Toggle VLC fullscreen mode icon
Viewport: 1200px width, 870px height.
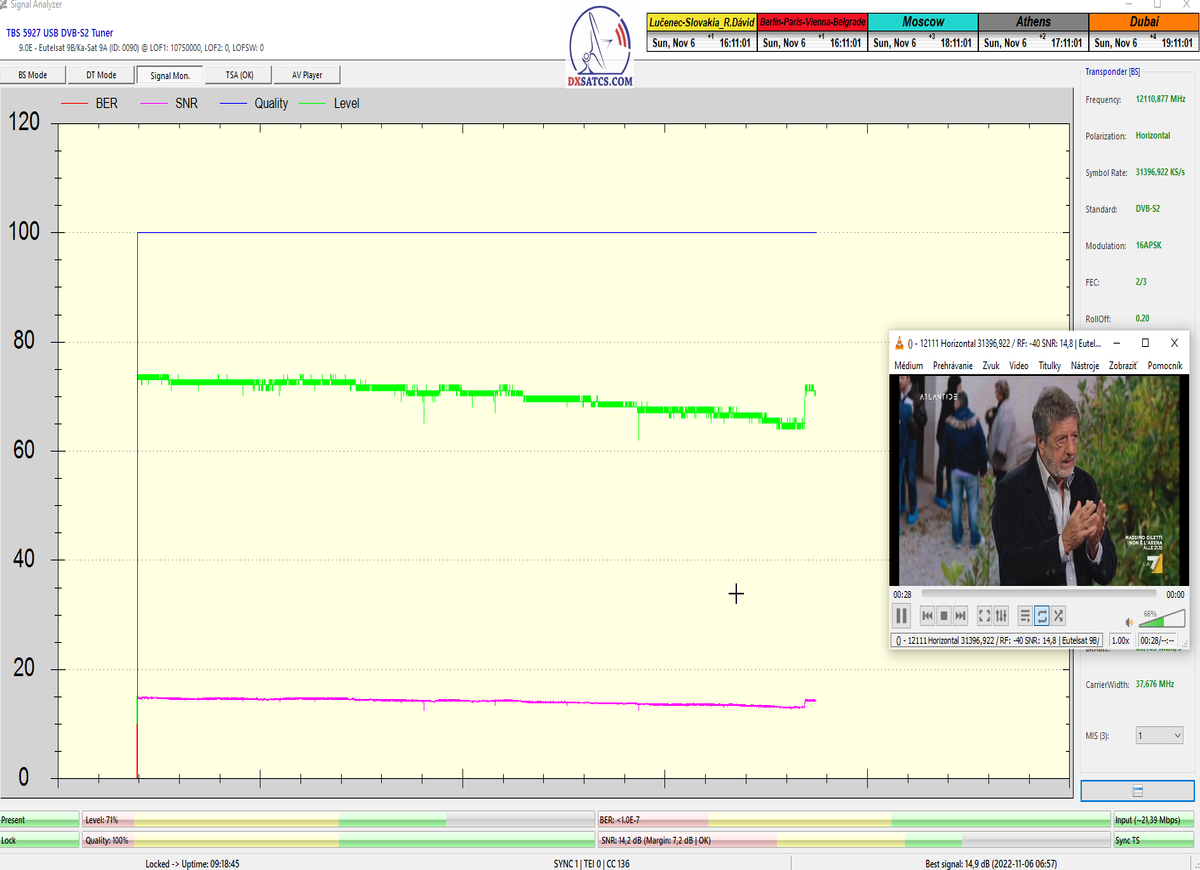[984, 615]
